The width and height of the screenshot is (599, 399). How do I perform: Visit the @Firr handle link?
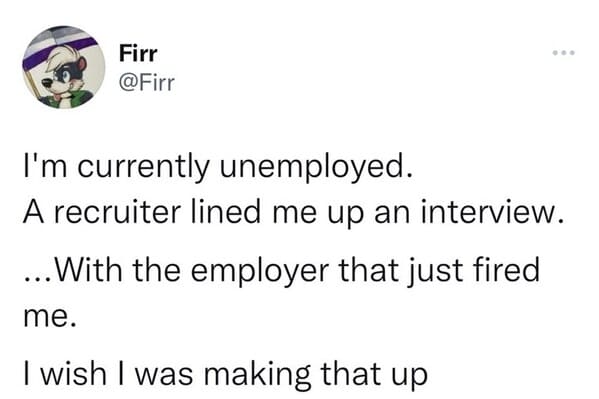click(x=147, y=83)
